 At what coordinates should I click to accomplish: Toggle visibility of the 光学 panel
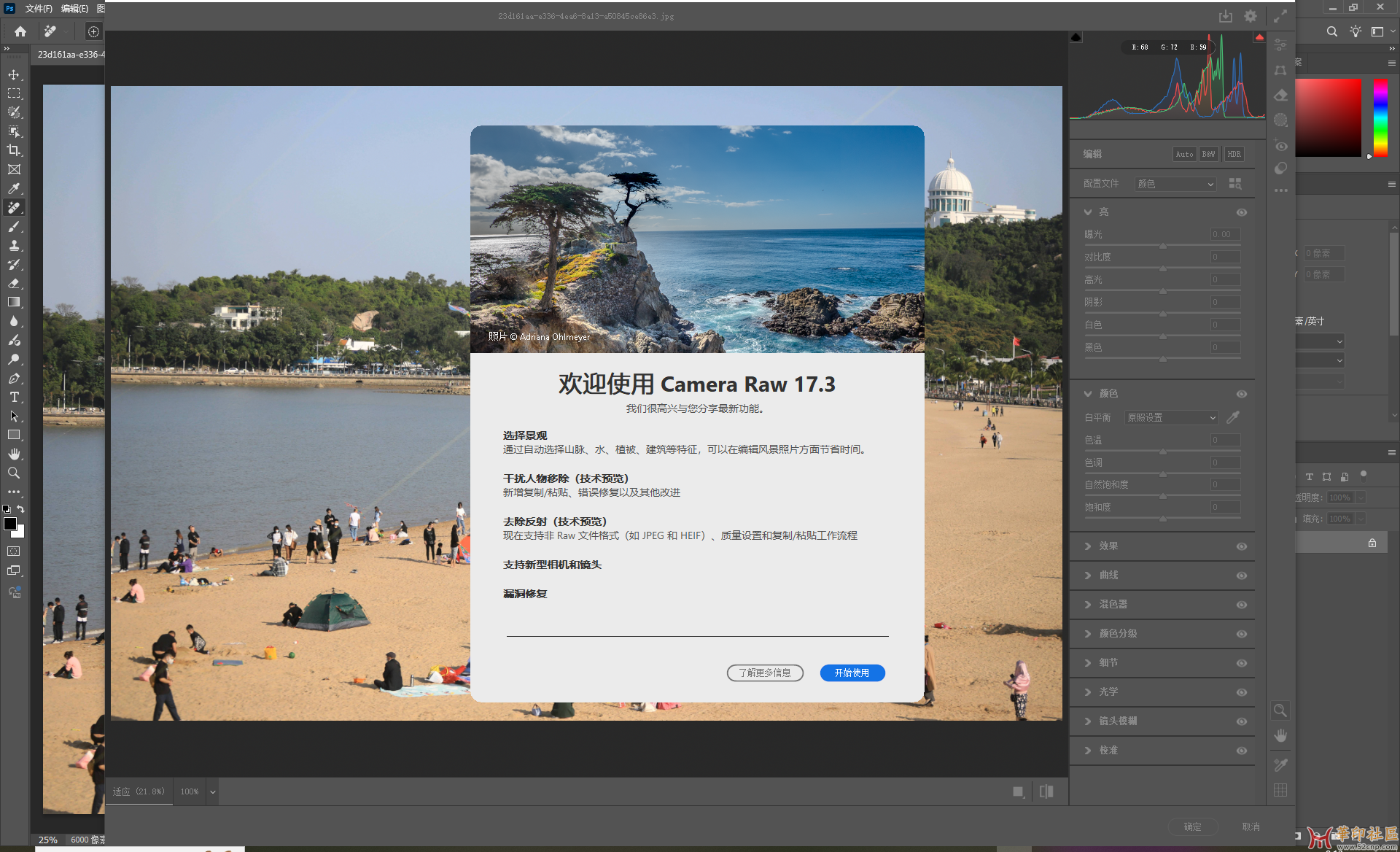tap(1242, 692)
